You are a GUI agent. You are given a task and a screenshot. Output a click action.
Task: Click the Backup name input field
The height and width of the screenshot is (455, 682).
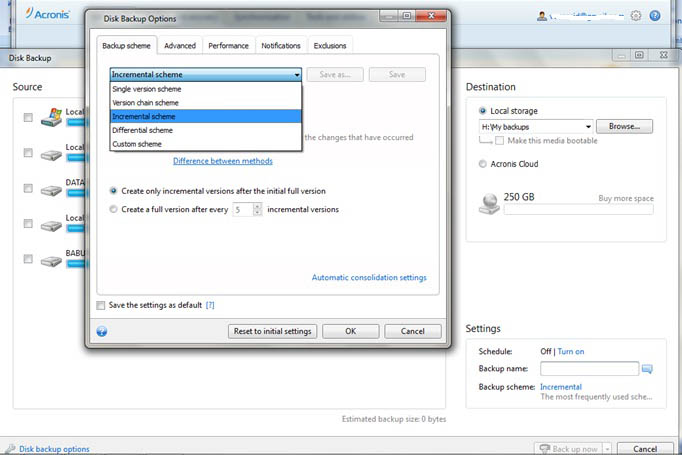click(589, 369)
